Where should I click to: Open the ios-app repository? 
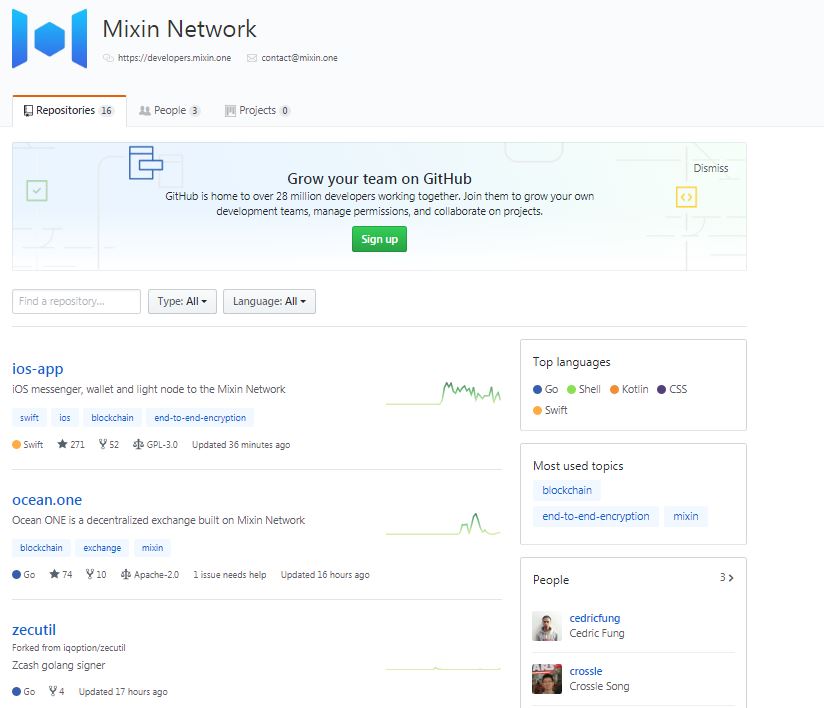point(37,368)
